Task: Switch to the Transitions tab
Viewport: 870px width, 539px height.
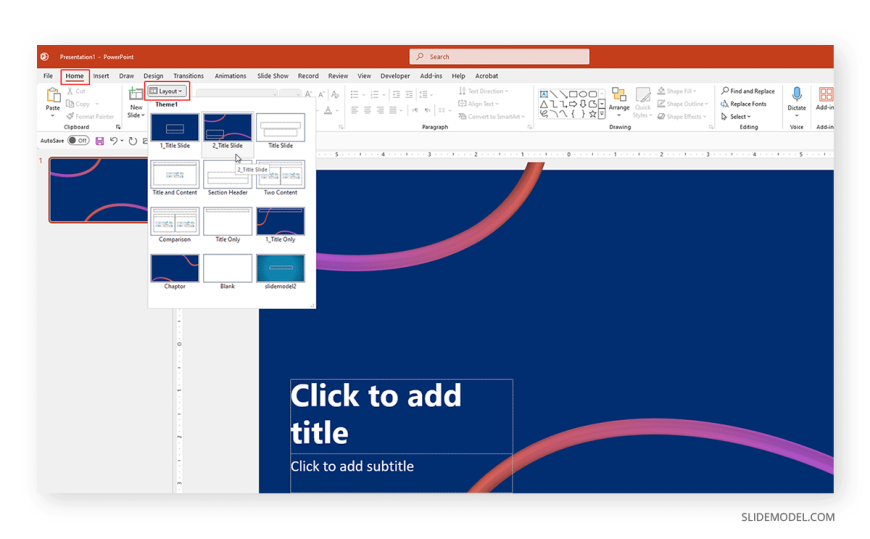Action: (x=189, y=76)
